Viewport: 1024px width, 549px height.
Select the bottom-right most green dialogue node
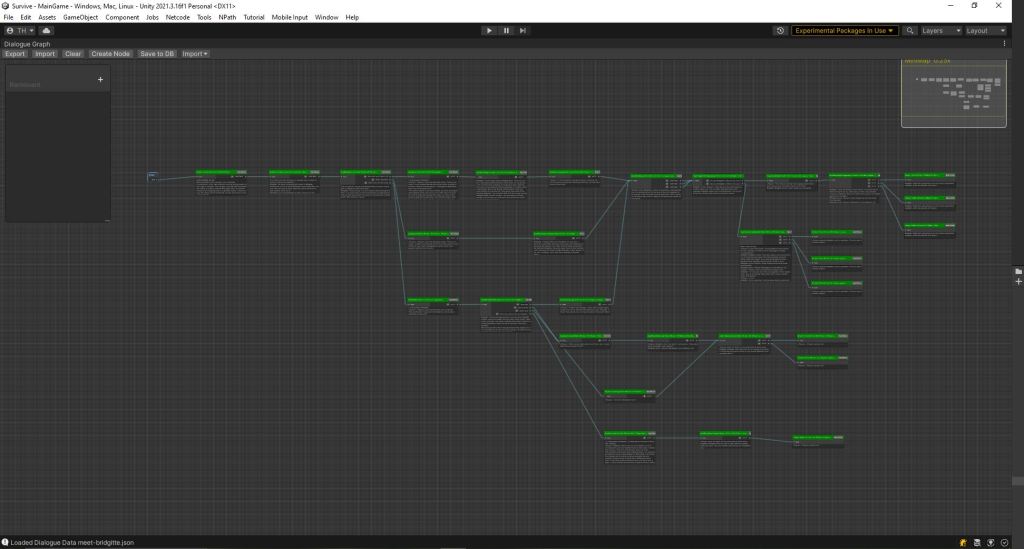point(818,441)
